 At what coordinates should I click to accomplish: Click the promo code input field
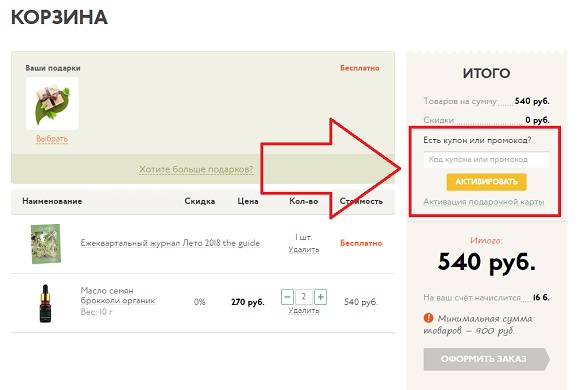[x=486, y=159]
